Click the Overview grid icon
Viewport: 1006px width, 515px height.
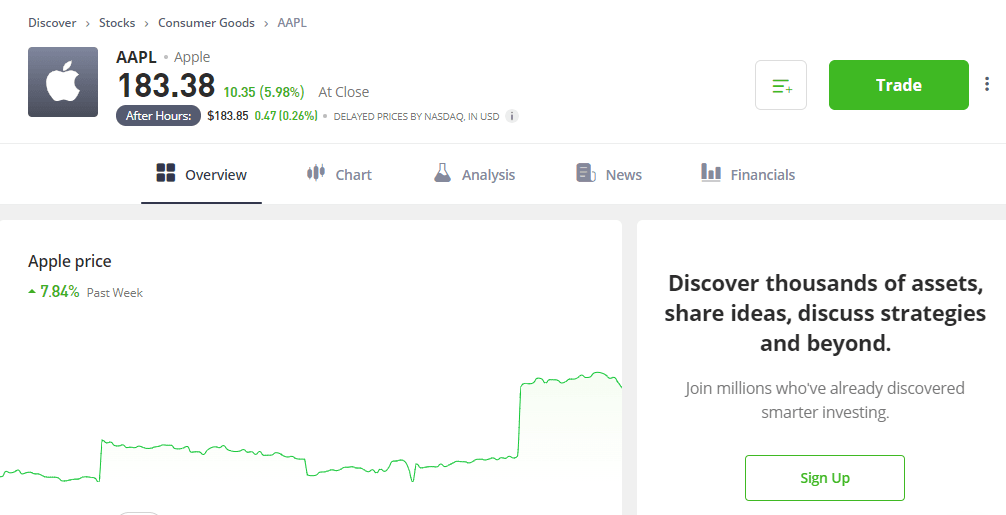pos(166,173)
